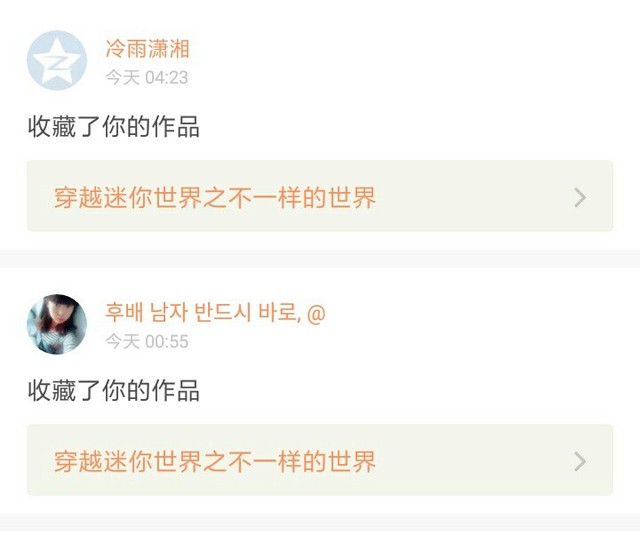This screenshot has width=640, height=544.
Task: Click the Z letter inside the star avatar
Action: coord(56,63)
